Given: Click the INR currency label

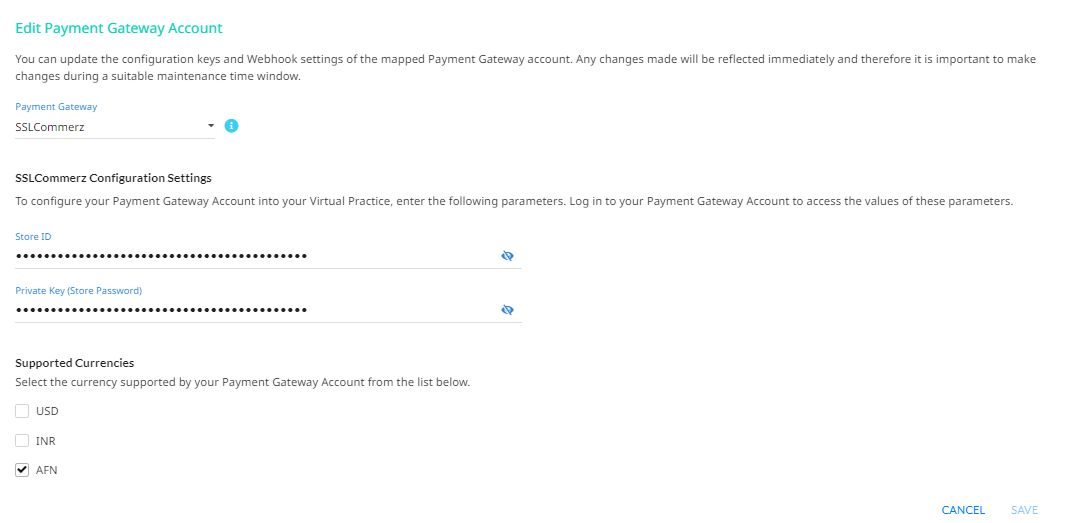Looking at the screenshot, I should point(46,441).
